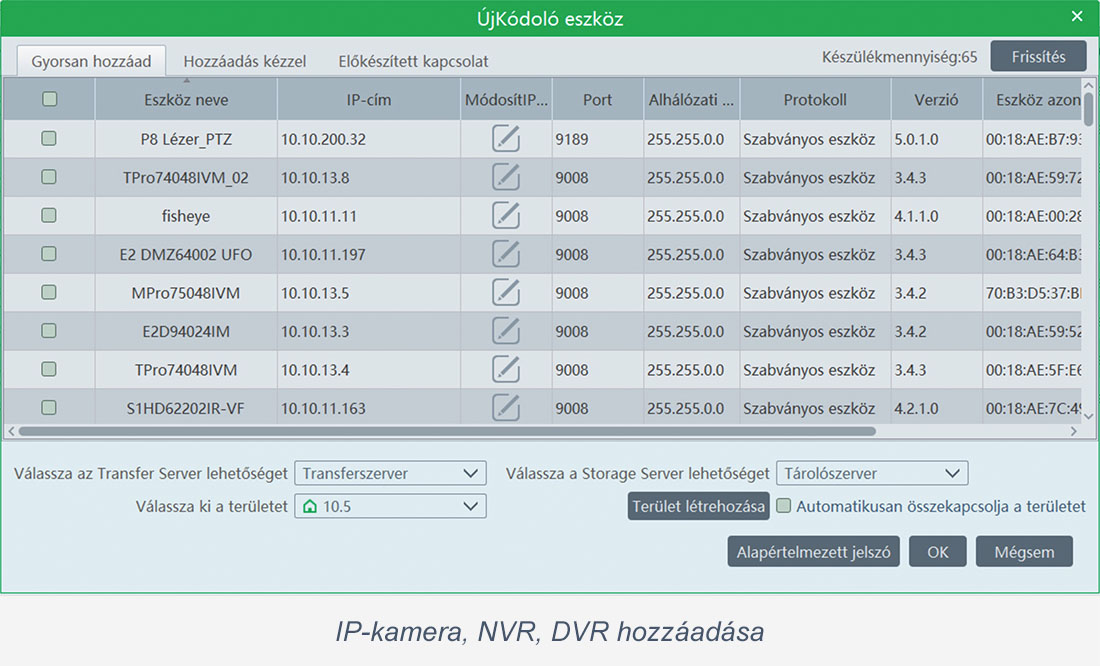Open the IP editor for device 10.10.13.4

point(506,370)
